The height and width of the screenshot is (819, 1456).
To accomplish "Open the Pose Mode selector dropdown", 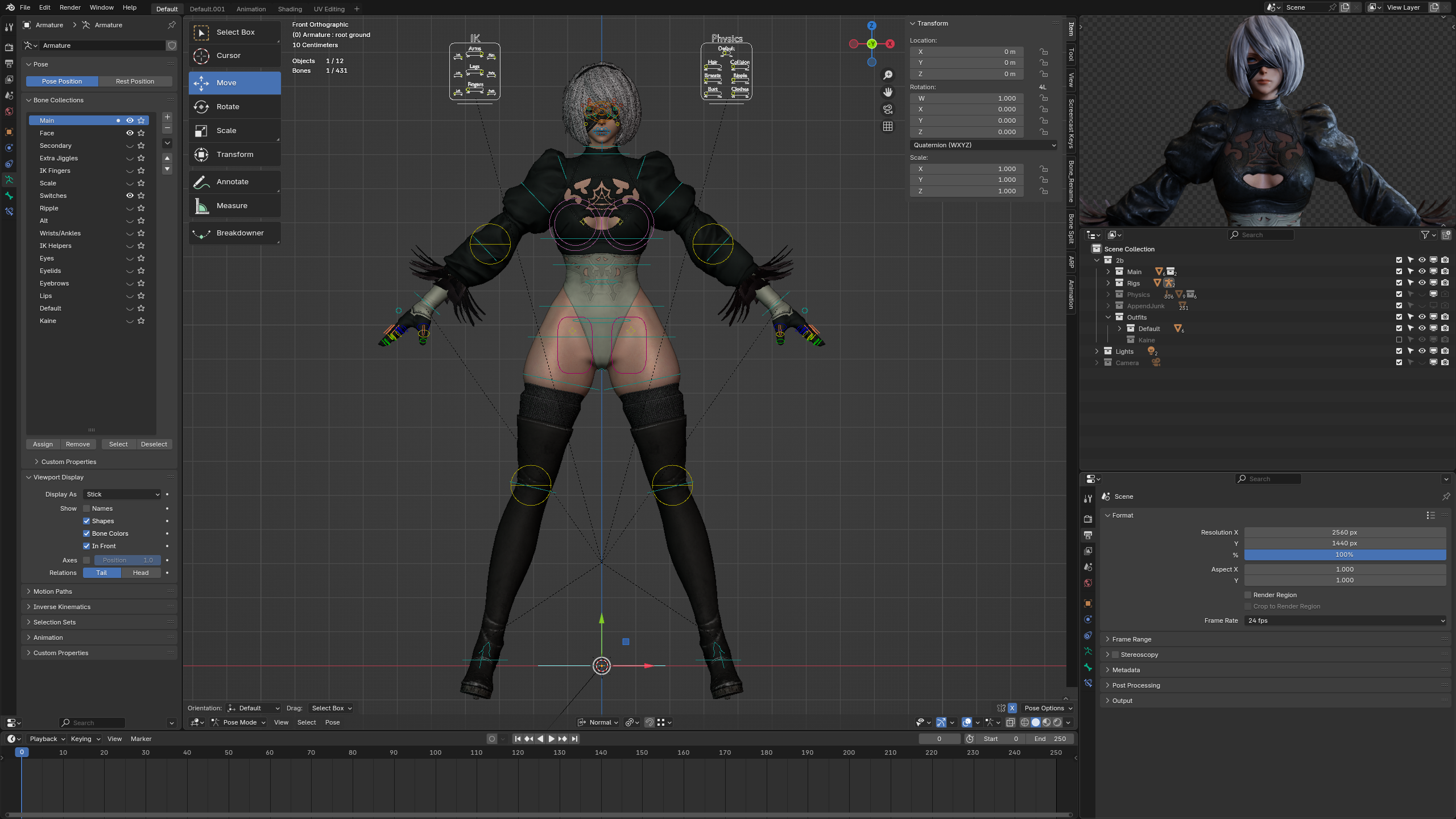I will [239, 722].
